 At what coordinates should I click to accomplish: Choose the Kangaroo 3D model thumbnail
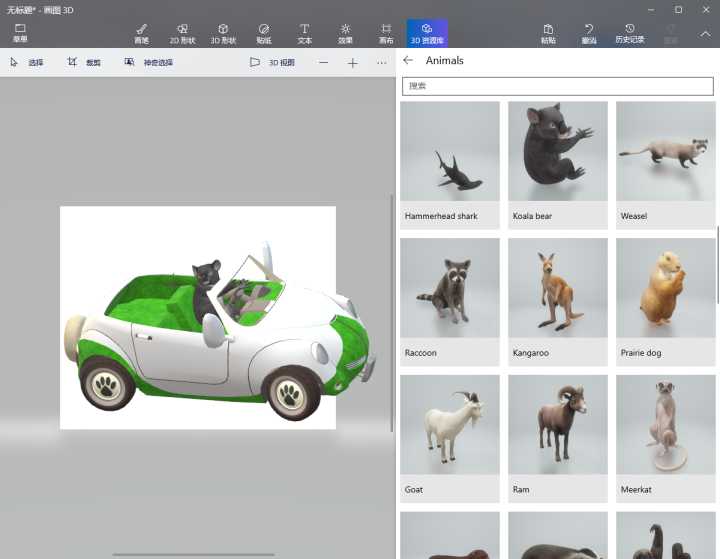[557, 300]
